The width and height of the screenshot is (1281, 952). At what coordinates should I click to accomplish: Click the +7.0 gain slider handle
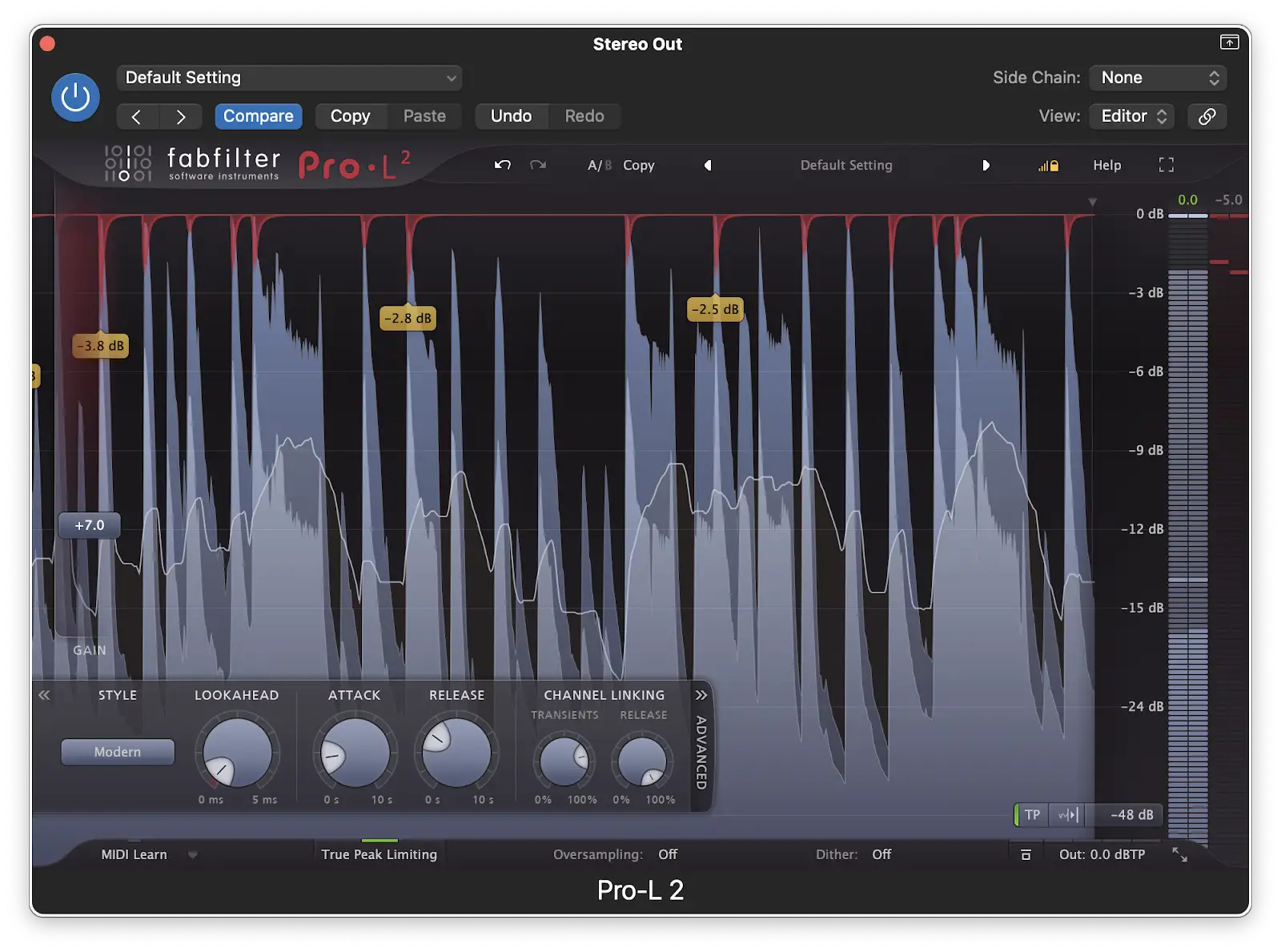pos(90,525)
